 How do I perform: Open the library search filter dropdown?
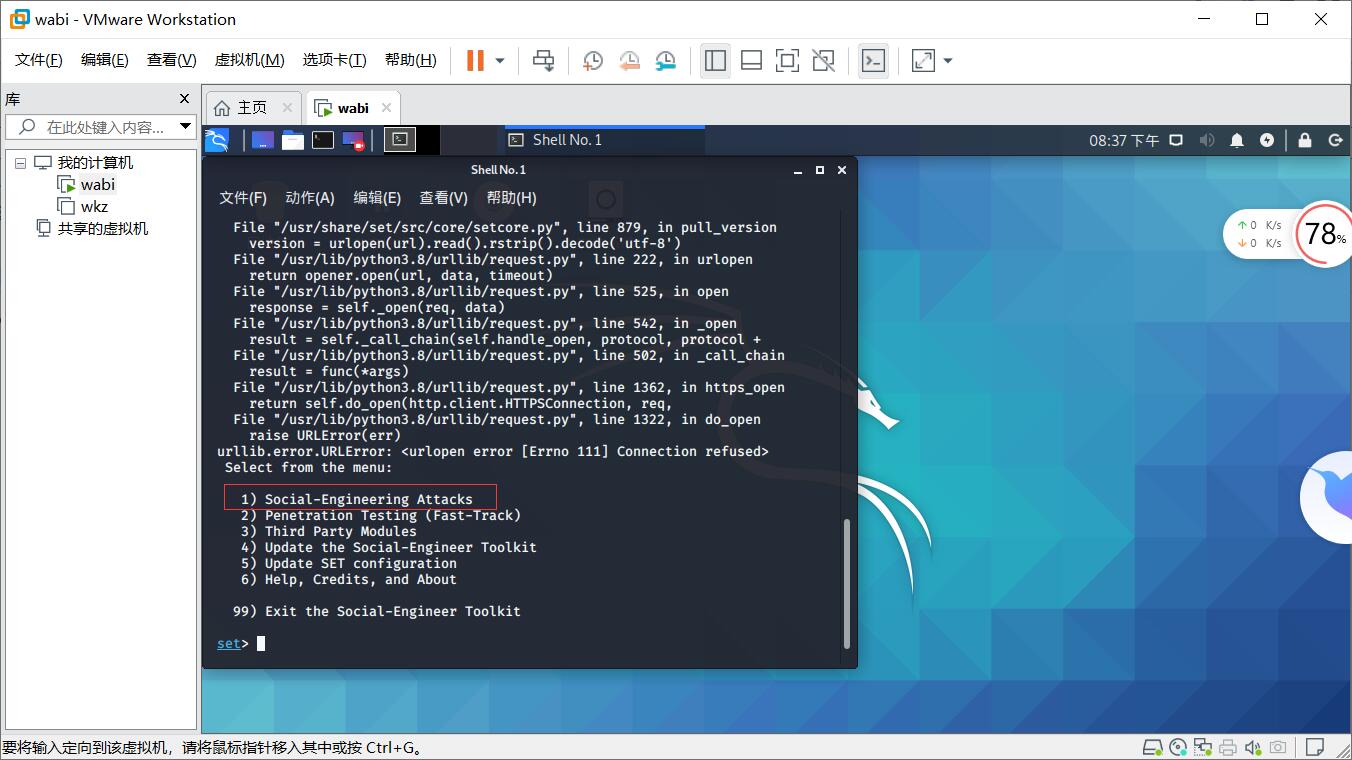click(185, 127)
